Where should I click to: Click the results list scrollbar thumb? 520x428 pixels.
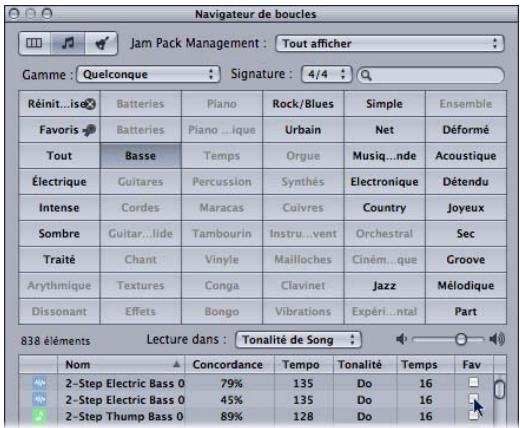click(499, 389)
